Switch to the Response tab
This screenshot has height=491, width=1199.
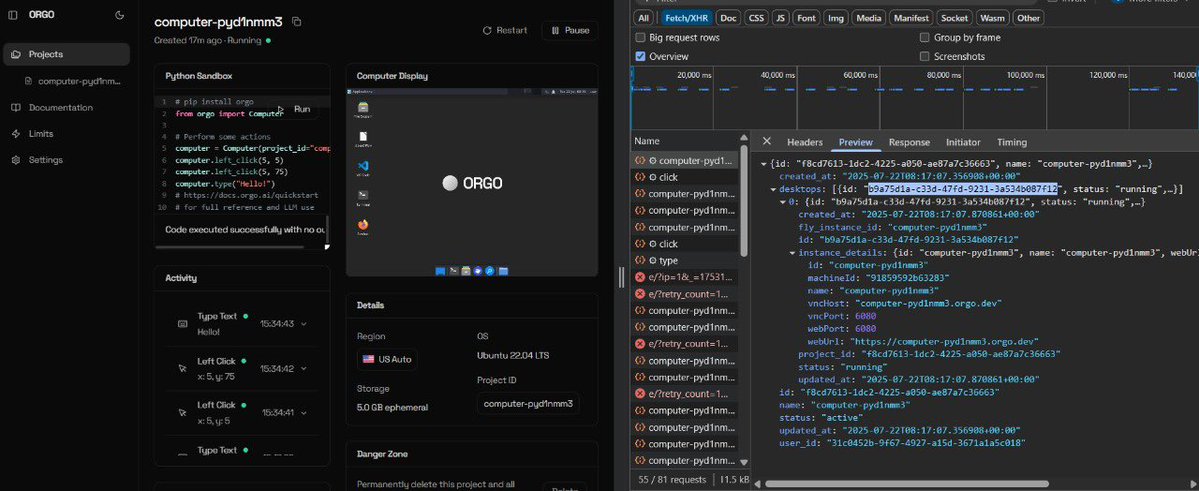(x=909, y=143)
